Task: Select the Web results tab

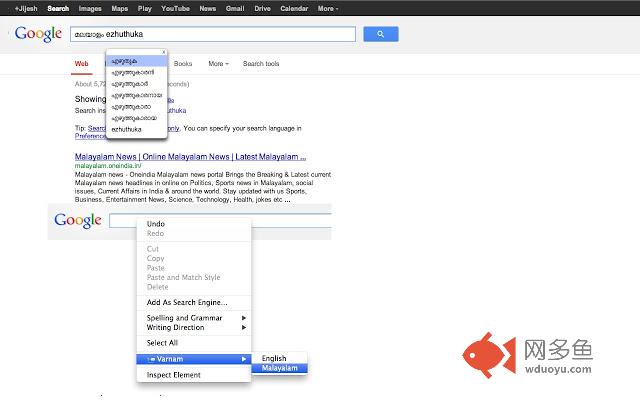Action: click(x=81, y=64)
